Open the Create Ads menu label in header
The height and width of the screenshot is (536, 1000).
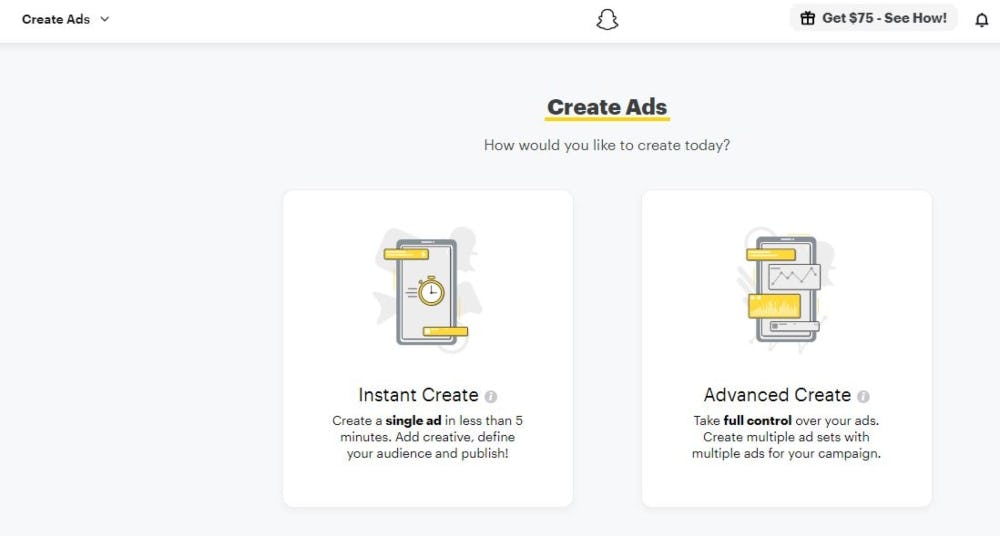[56, 19]
